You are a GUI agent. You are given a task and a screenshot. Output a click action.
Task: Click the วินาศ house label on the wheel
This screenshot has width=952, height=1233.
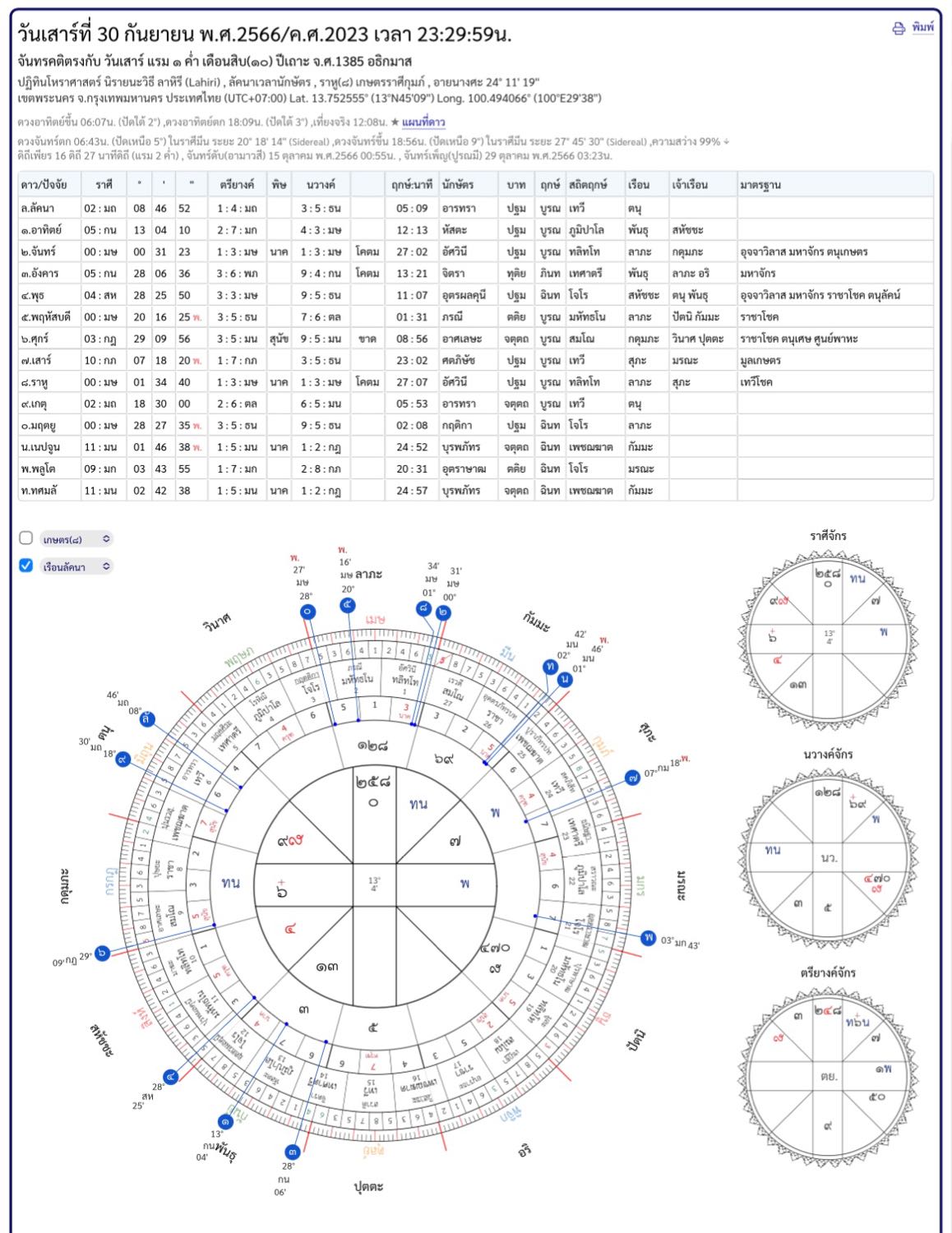pyautogui.click(x=217, y=621)
